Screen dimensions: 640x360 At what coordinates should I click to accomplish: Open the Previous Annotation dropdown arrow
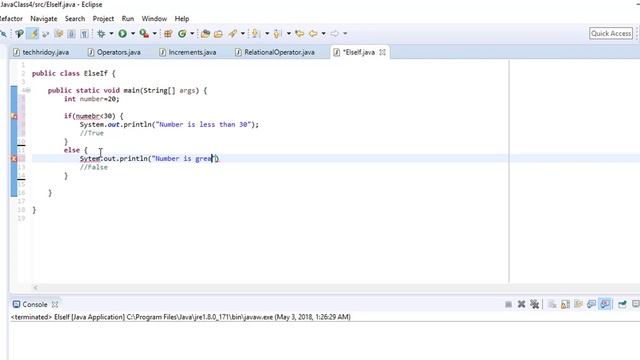pos(289,33)
